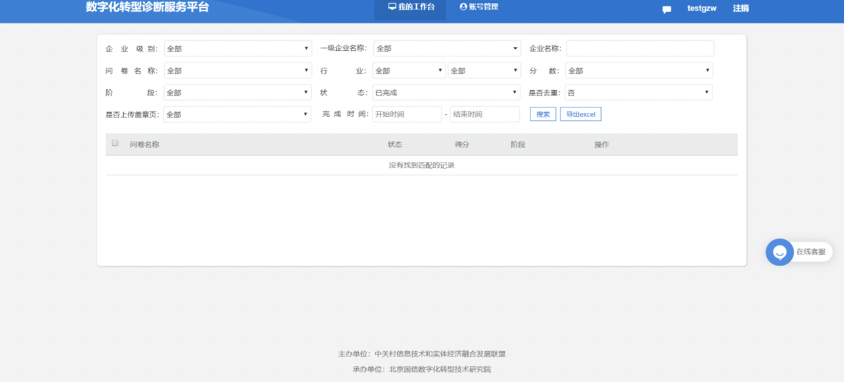Open the 阶段 dropdown
Viewport: 844px width, 382px height.
pyautogui.click(x=238, y=93)
